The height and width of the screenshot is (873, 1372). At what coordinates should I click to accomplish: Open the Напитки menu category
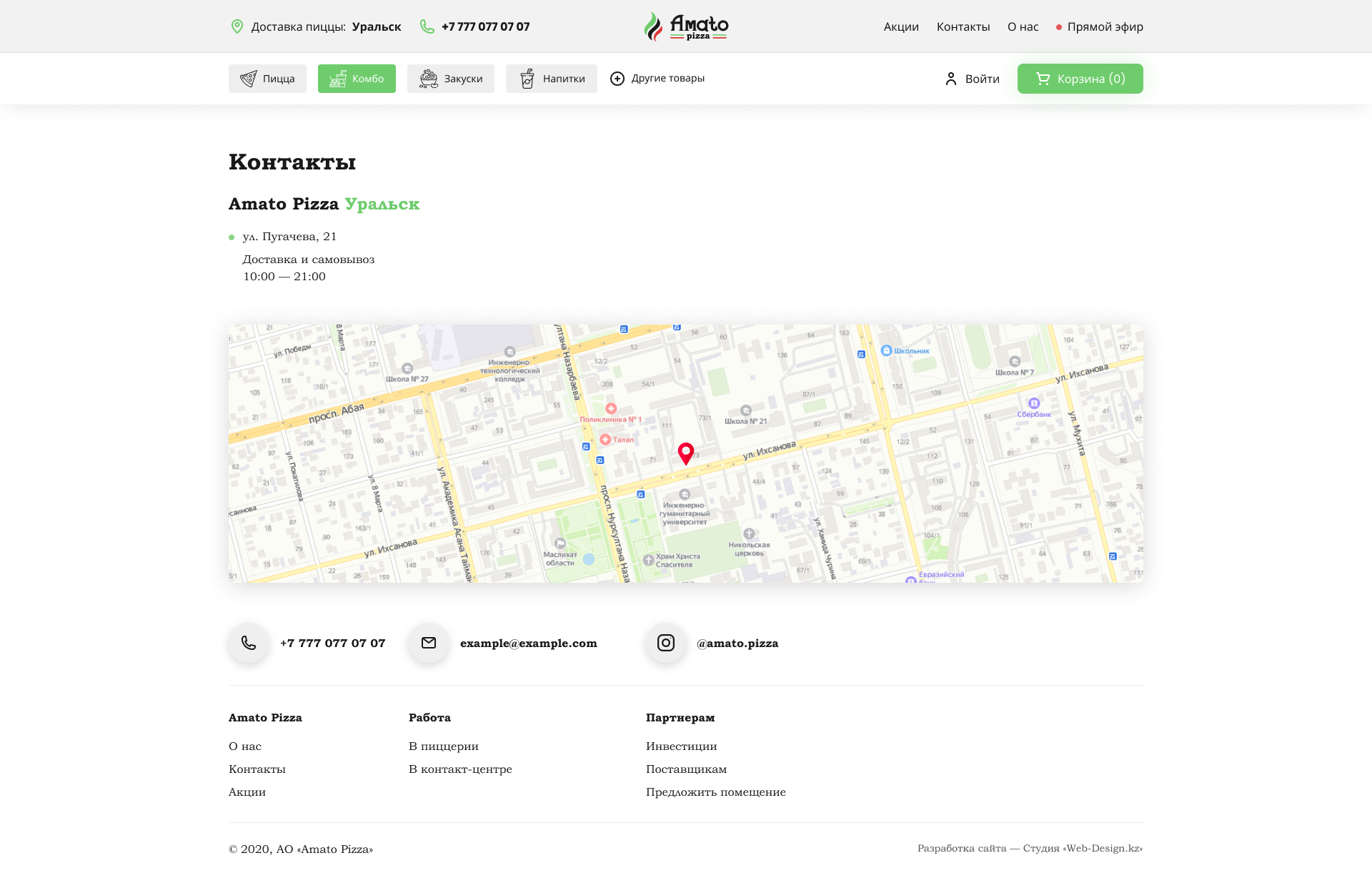tap(552, 79)
